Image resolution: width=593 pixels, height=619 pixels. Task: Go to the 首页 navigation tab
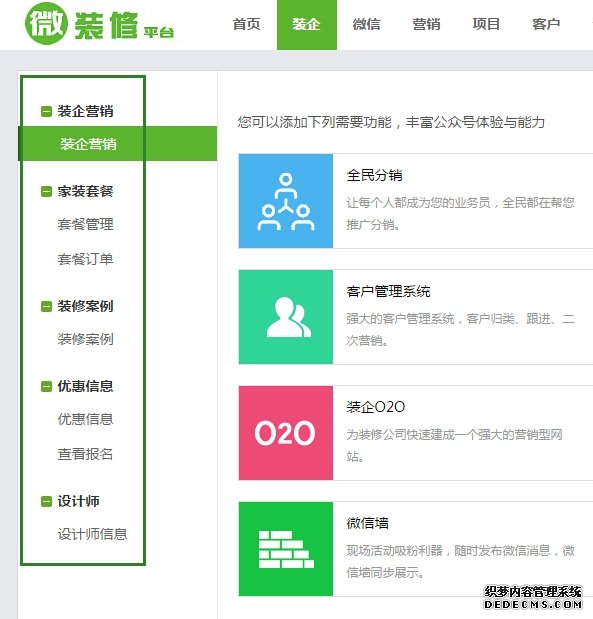[246, 24]
